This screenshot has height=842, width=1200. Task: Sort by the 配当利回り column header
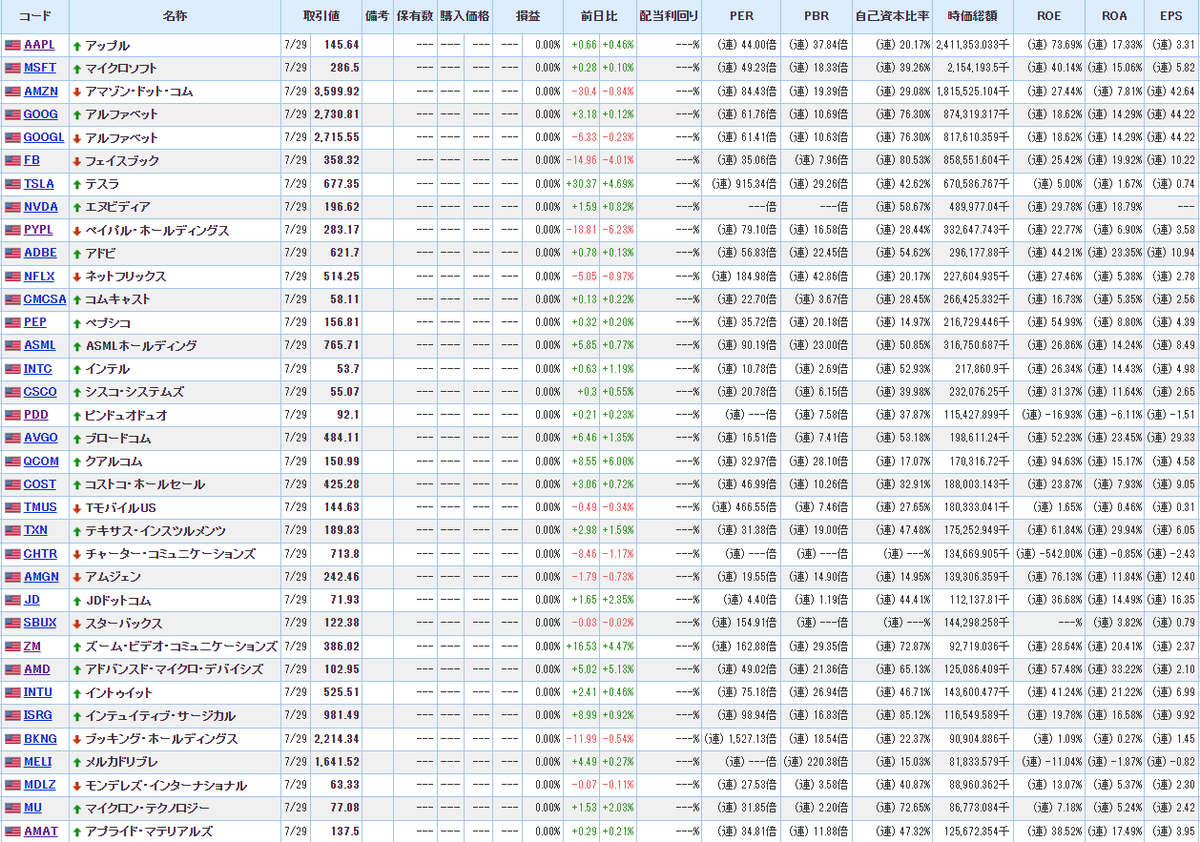point(669,17)
